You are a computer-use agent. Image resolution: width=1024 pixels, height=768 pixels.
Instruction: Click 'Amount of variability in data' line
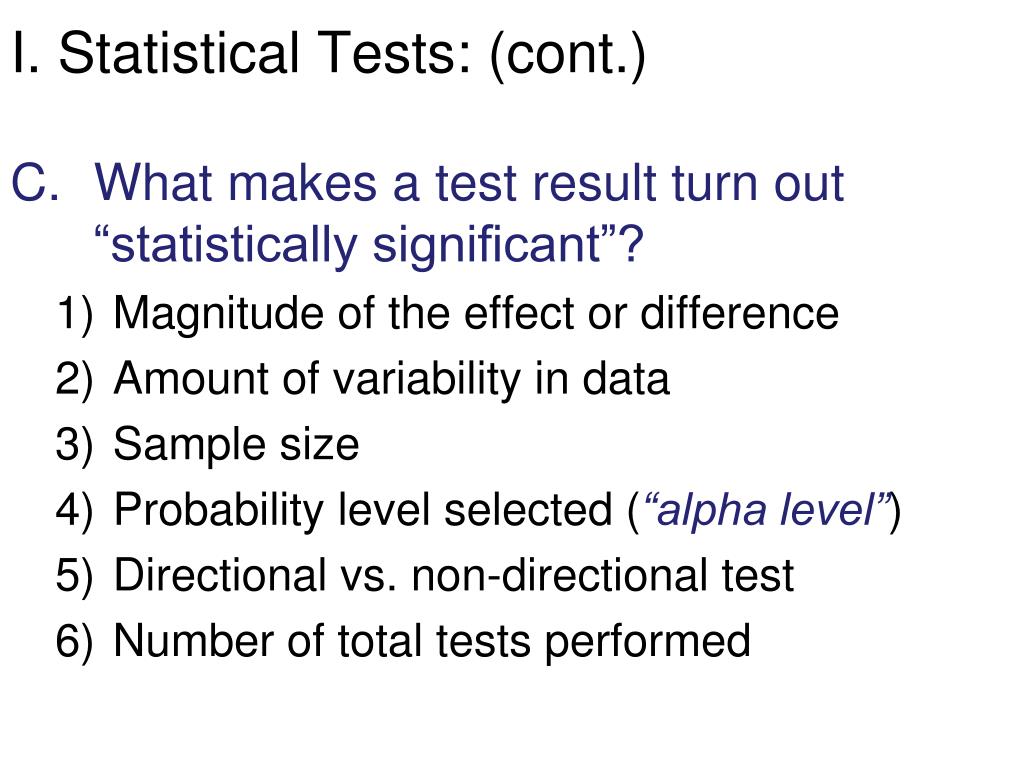[x=392, y=379]
